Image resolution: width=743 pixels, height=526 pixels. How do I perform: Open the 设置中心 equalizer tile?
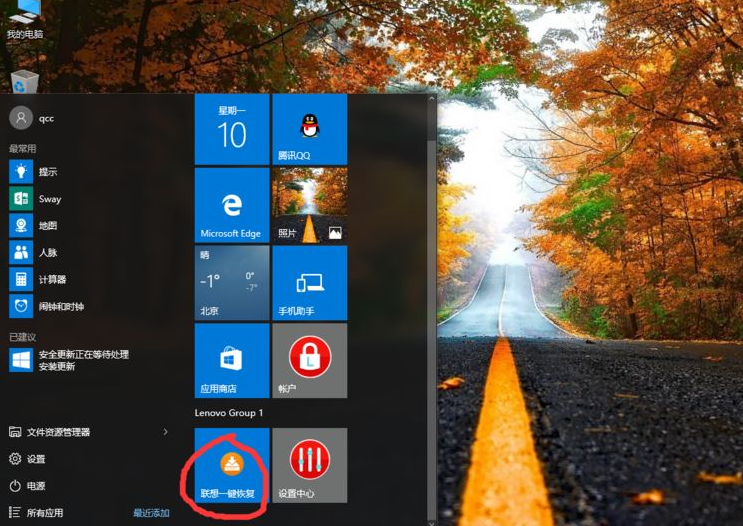click(x=309, y=465)
